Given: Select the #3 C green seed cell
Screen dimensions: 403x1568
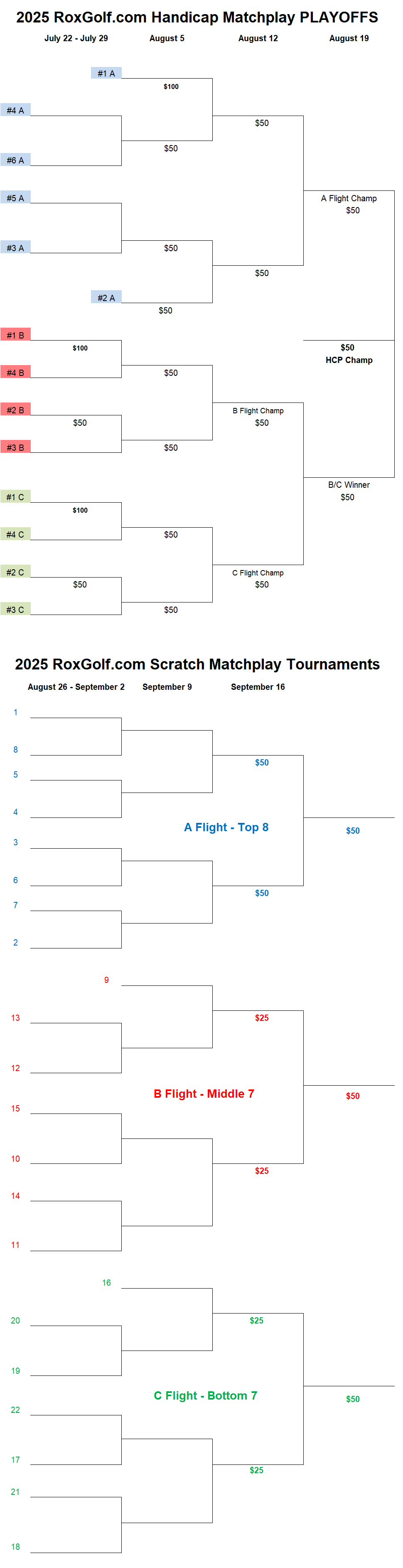Looking at the screenshot, I should point(15,609).
